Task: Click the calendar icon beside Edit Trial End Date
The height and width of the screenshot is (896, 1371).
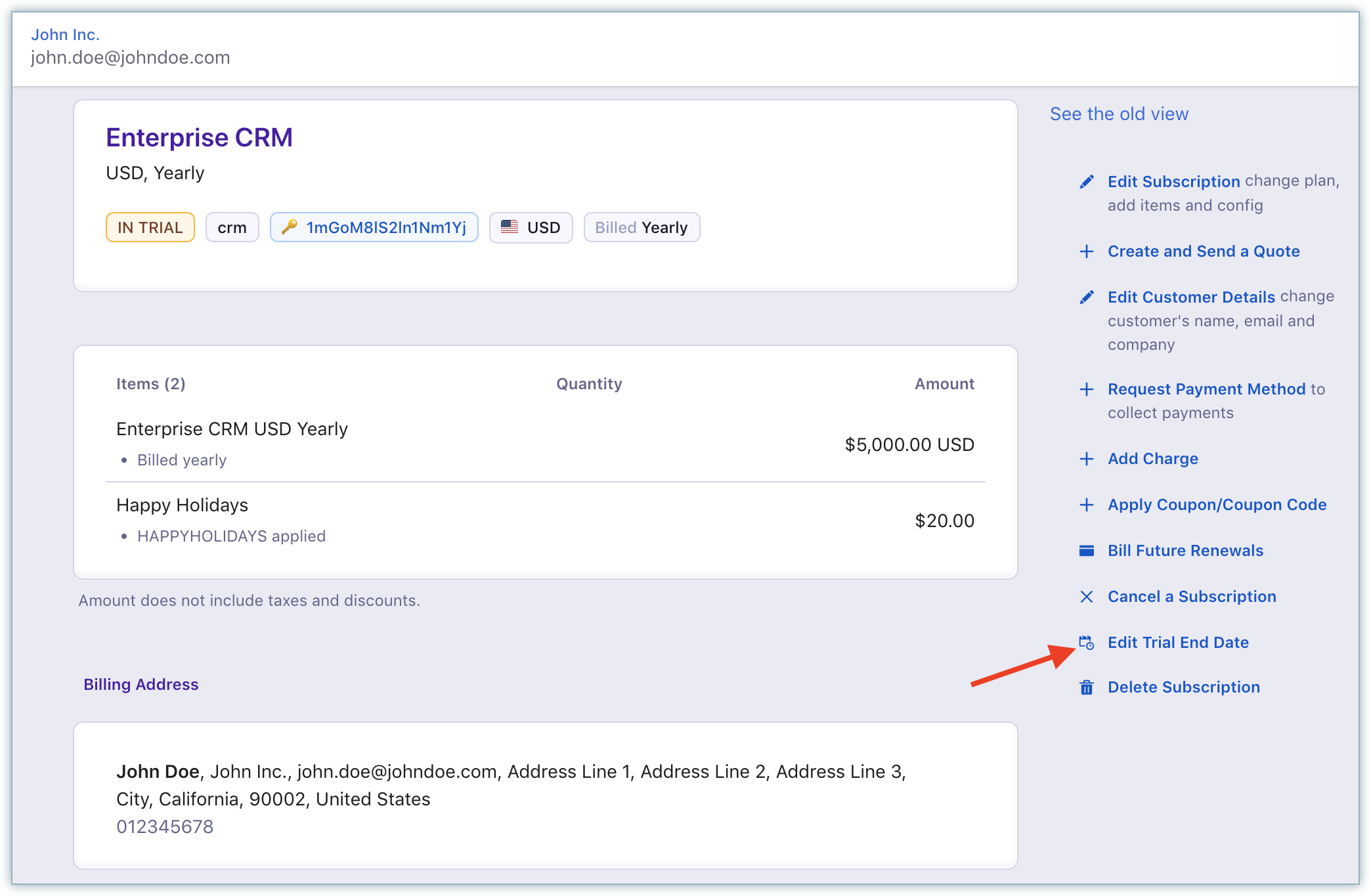Action: click(x=1087, y=643)
